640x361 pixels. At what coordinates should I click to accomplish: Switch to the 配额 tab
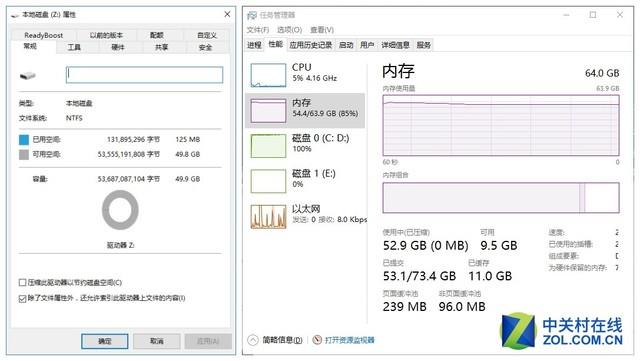[157, 36]
